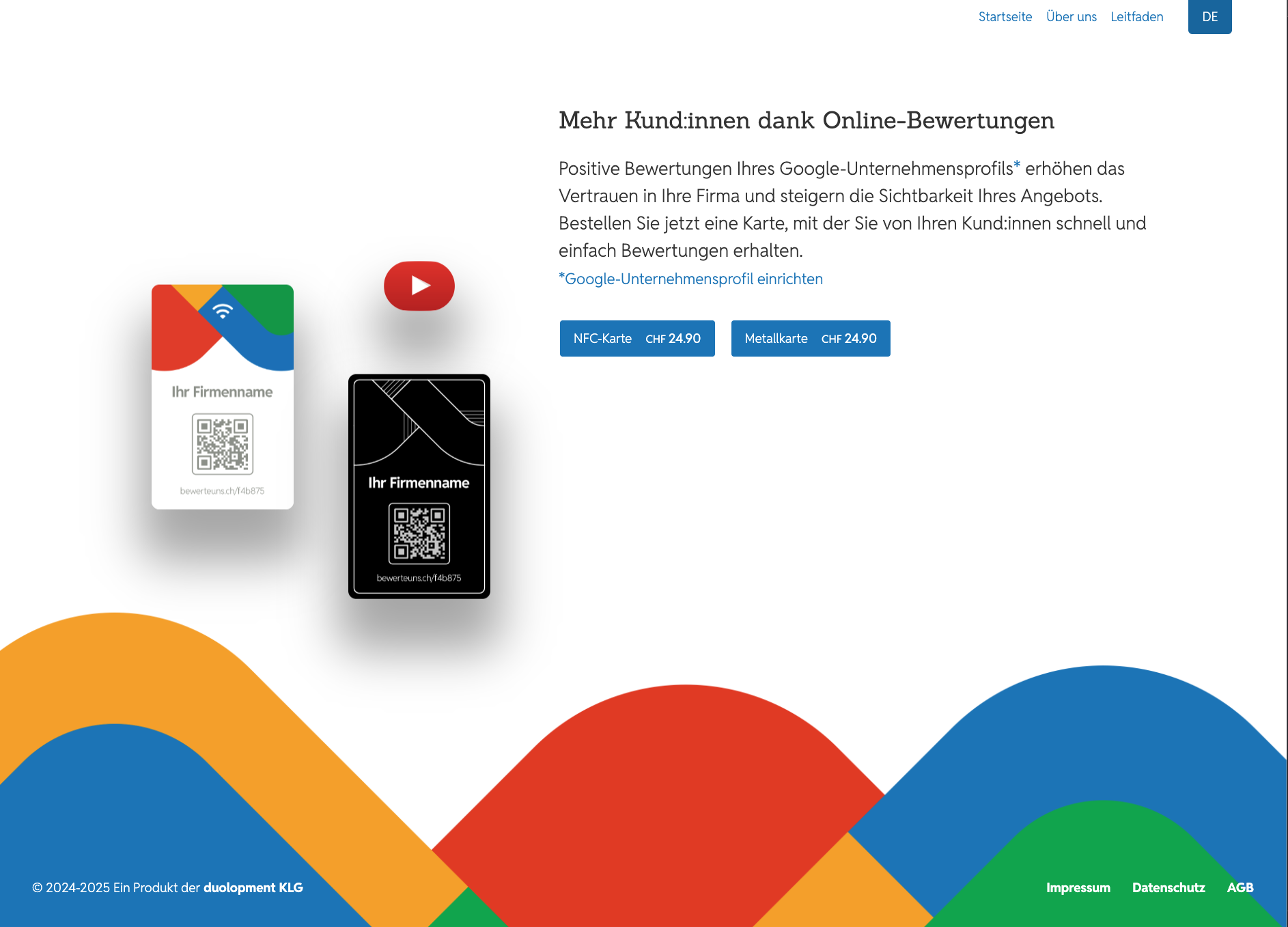The width and height of the screenshot is (1288, 927).
Task: Open the Google-Unternehmensprofil einrichten link
Action: click(690, 279)
